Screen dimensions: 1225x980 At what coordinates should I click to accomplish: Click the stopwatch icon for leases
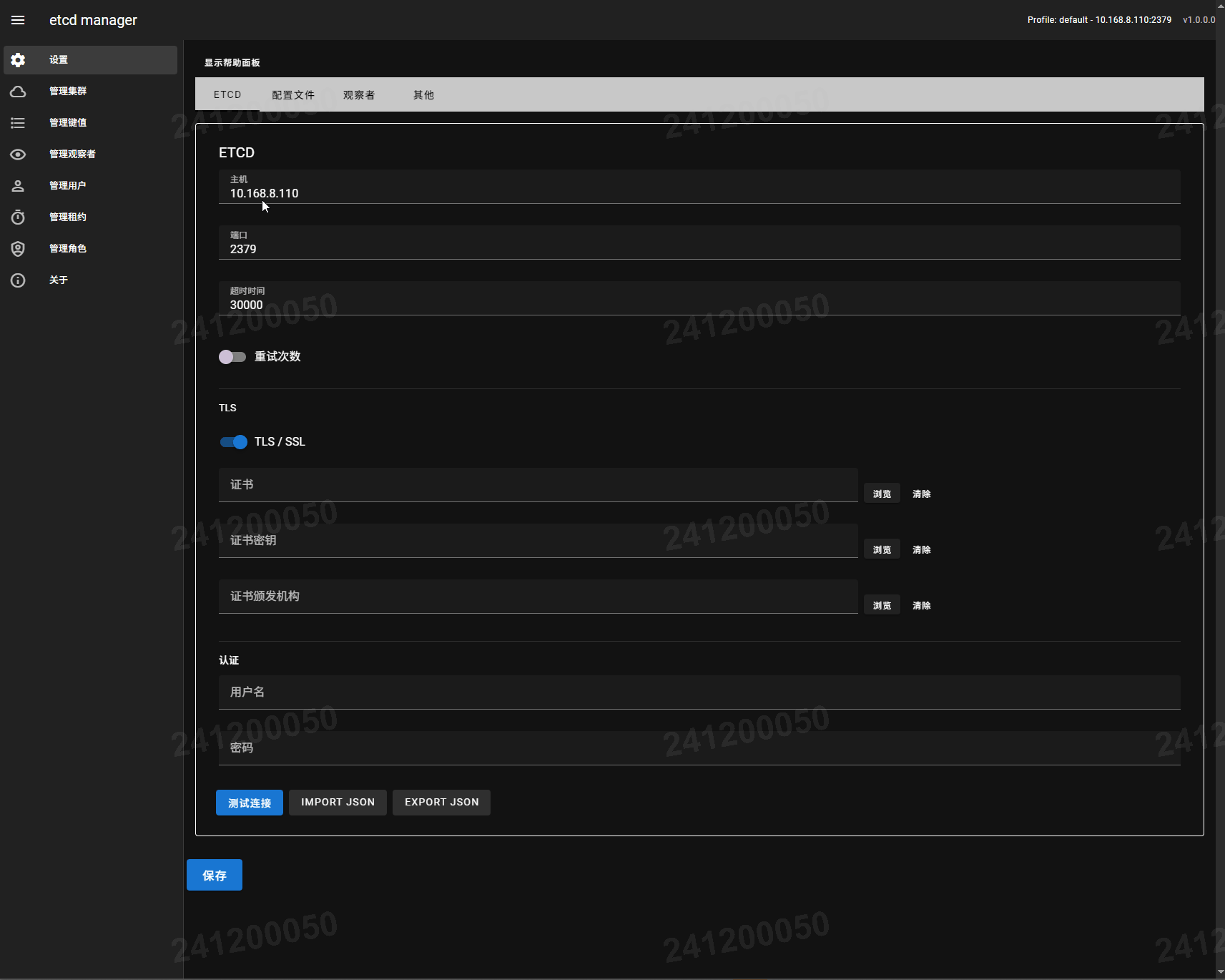18,217
